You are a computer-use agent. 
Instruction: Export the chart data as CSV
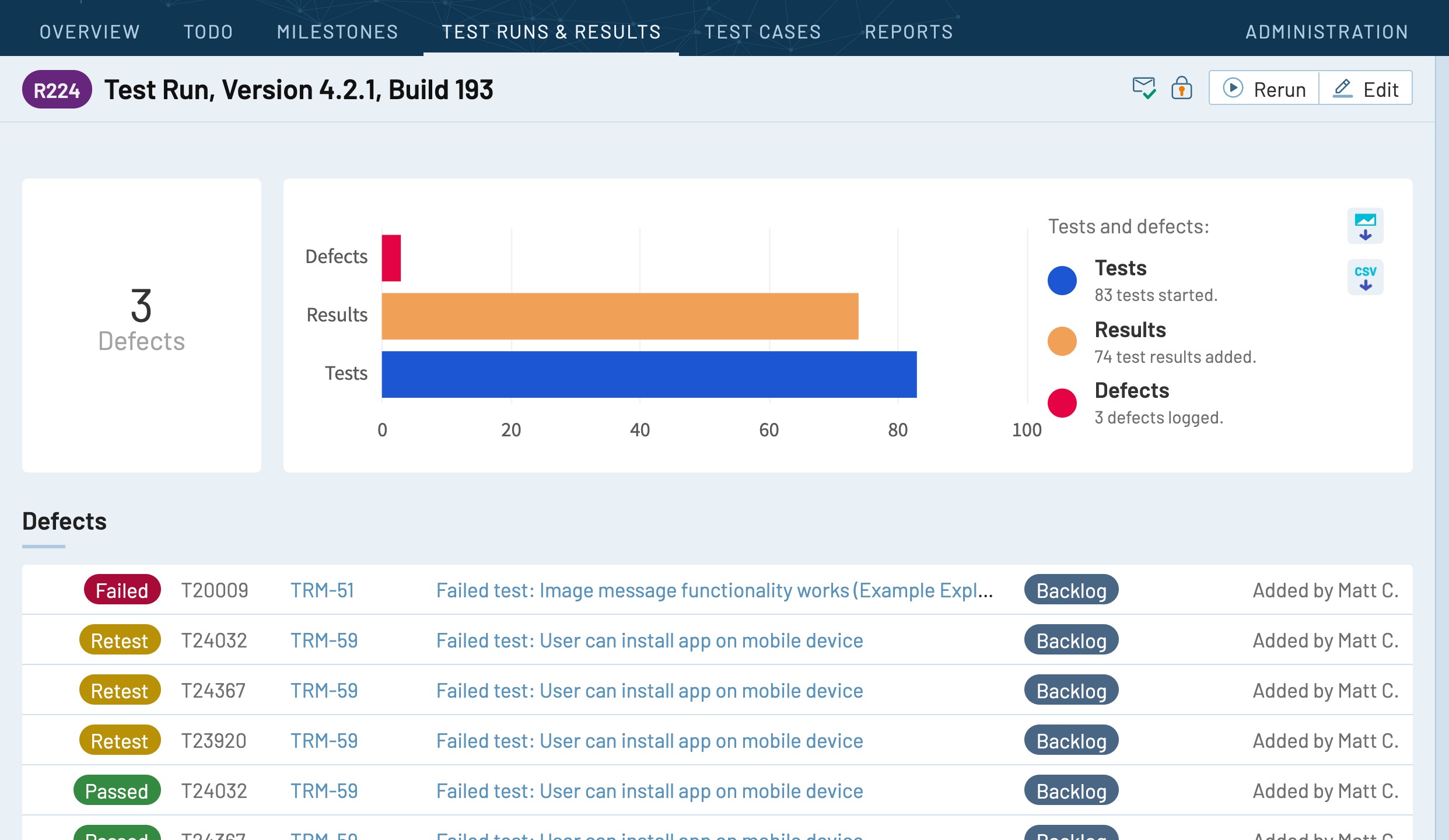pyautogui.click(x=1365, y=276)
